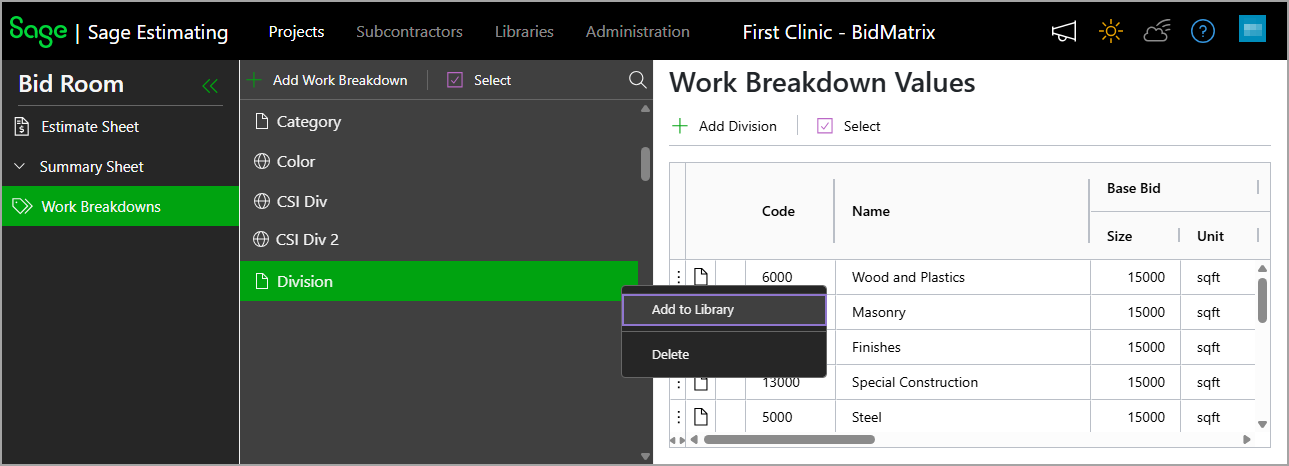Open the help question mark icon
This screenshot has height=466, width=1289.
(x=1203, y=32)
